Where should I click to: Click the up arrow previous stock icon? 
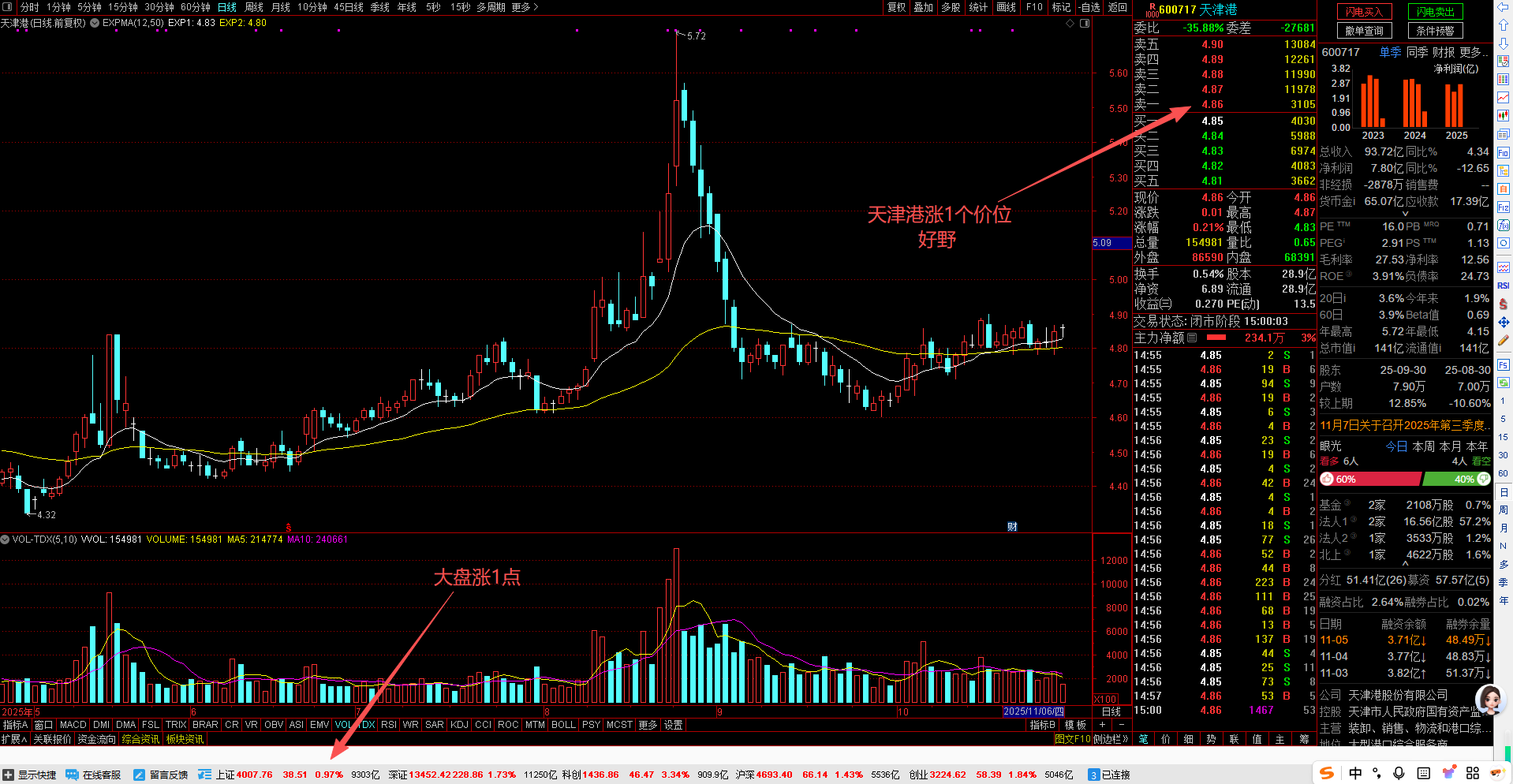[1504, 27]
